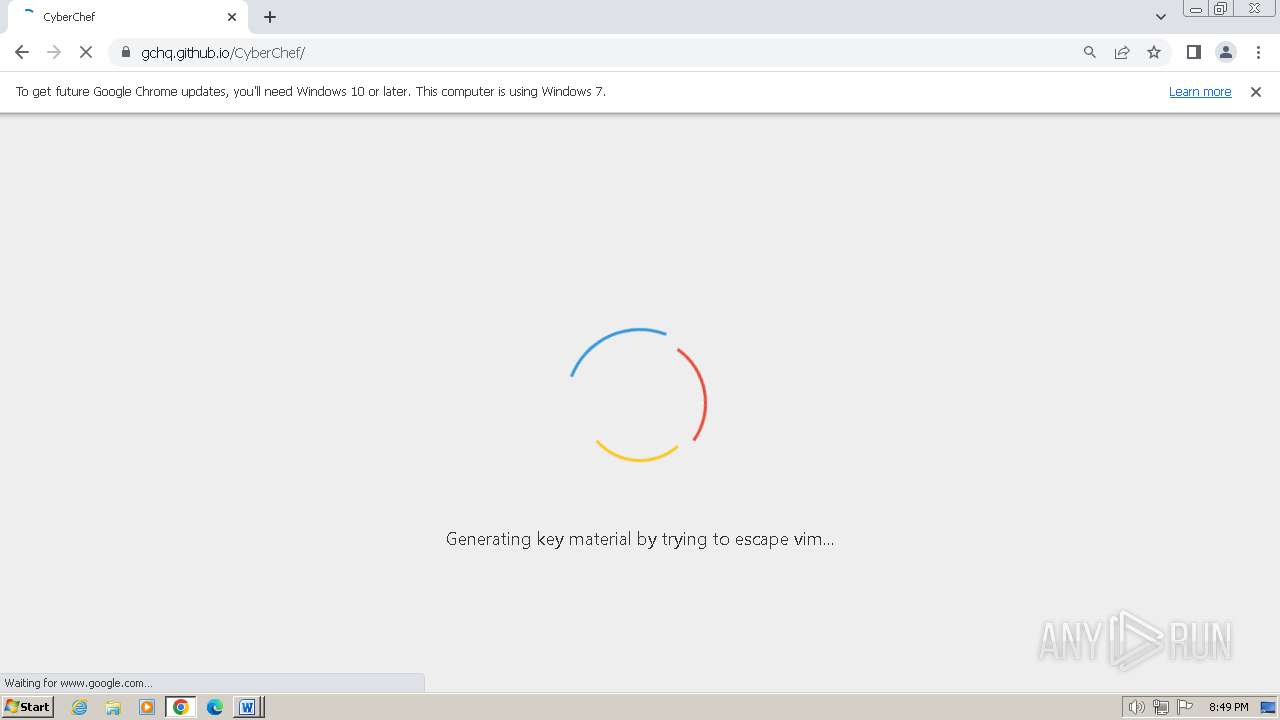Open a new tab with the plus button

pos(270,17)
